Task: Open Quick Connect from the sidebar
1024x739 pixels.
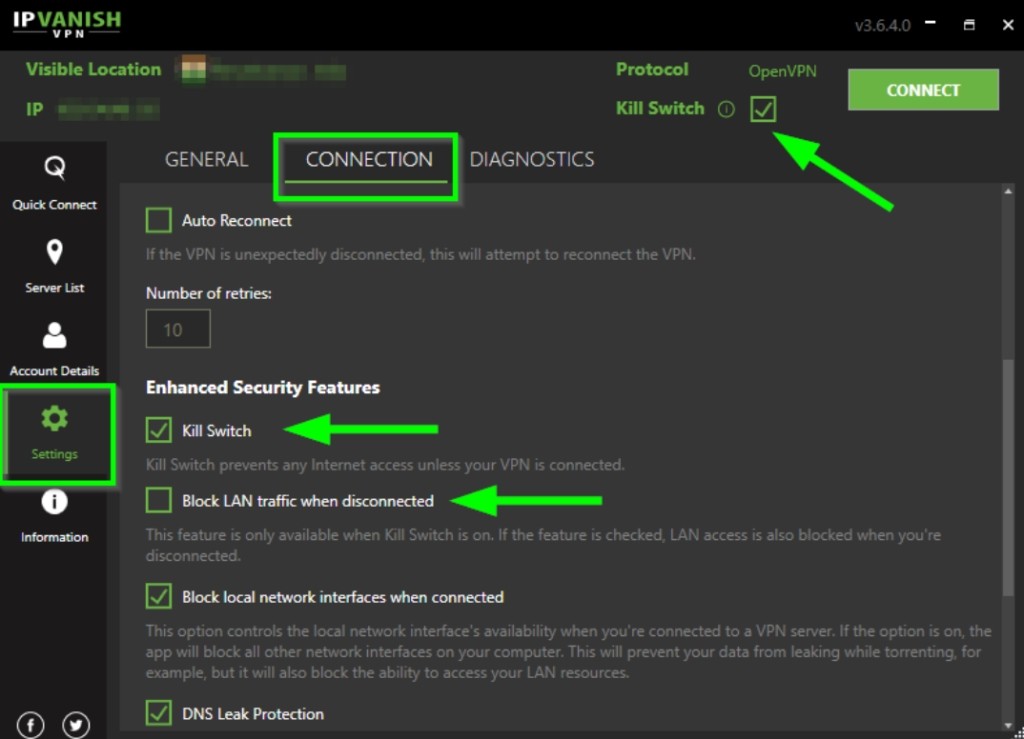Action: pyautogui.click(x=54, y=183)
